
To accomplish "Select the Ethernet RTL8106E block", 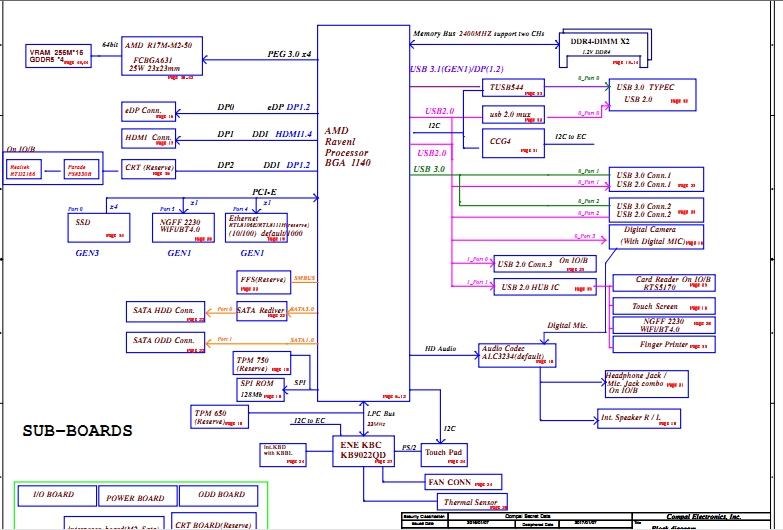I will (256, 228).
